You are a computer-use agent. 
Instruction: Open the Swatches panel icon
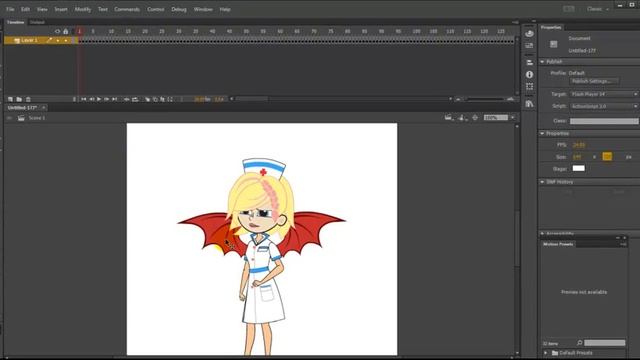[529, 46]
